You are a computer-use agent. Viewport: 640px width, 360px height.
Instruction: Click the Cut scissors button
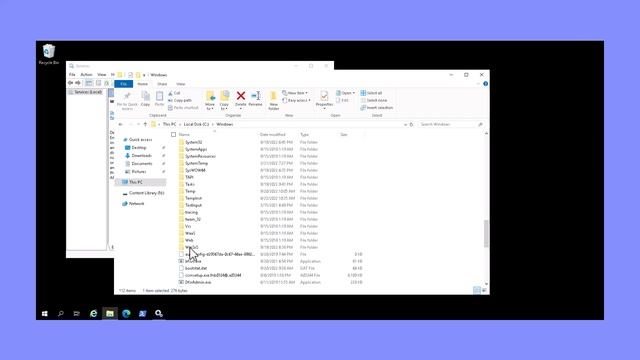tap(174, 93)
